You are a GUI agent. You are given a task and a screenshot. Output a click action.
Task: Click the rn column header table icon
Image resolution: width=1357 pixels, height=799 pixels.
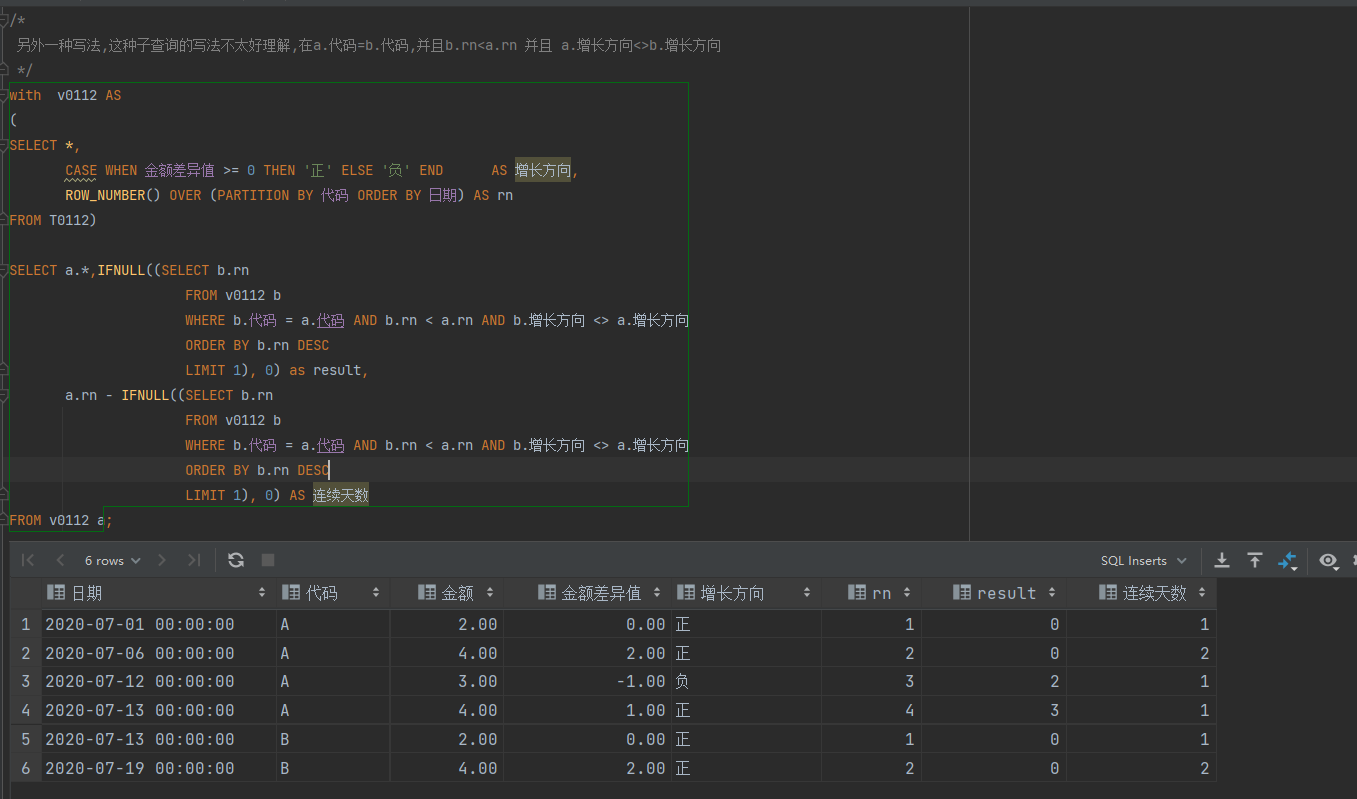(x=857, y=593)
